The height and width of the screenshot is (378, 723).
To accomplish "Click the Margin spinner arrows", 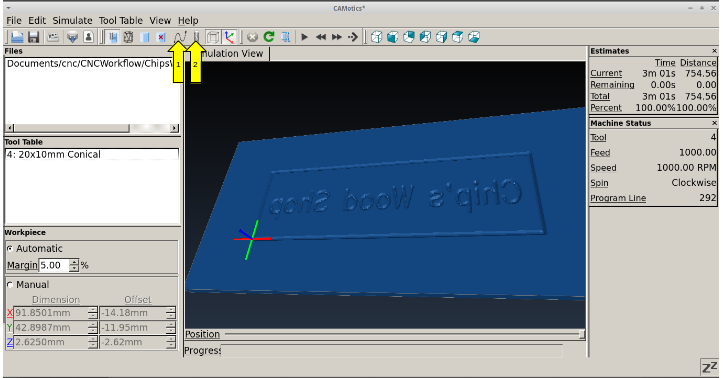I will 74,265.
